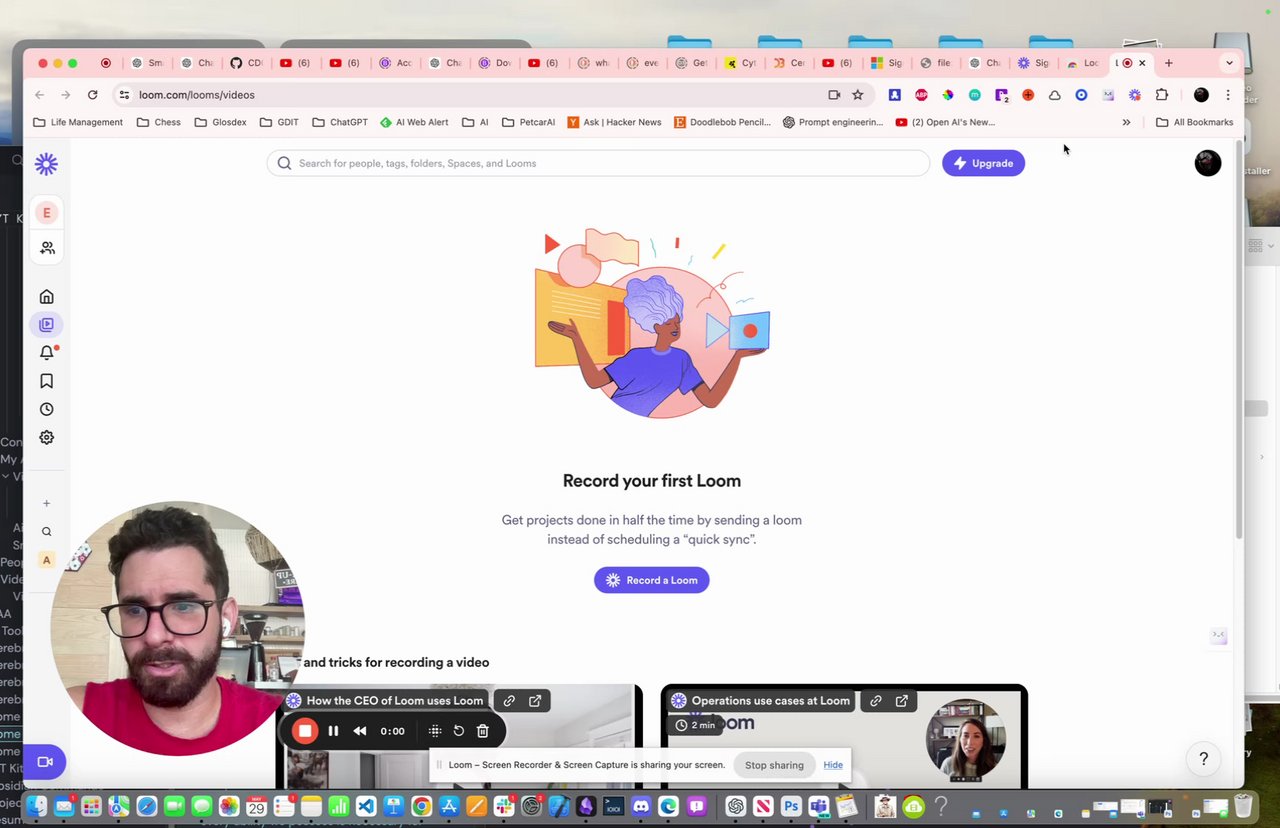
Task: Copy link icon on CEO of Loom video
Action: (509, 700)
